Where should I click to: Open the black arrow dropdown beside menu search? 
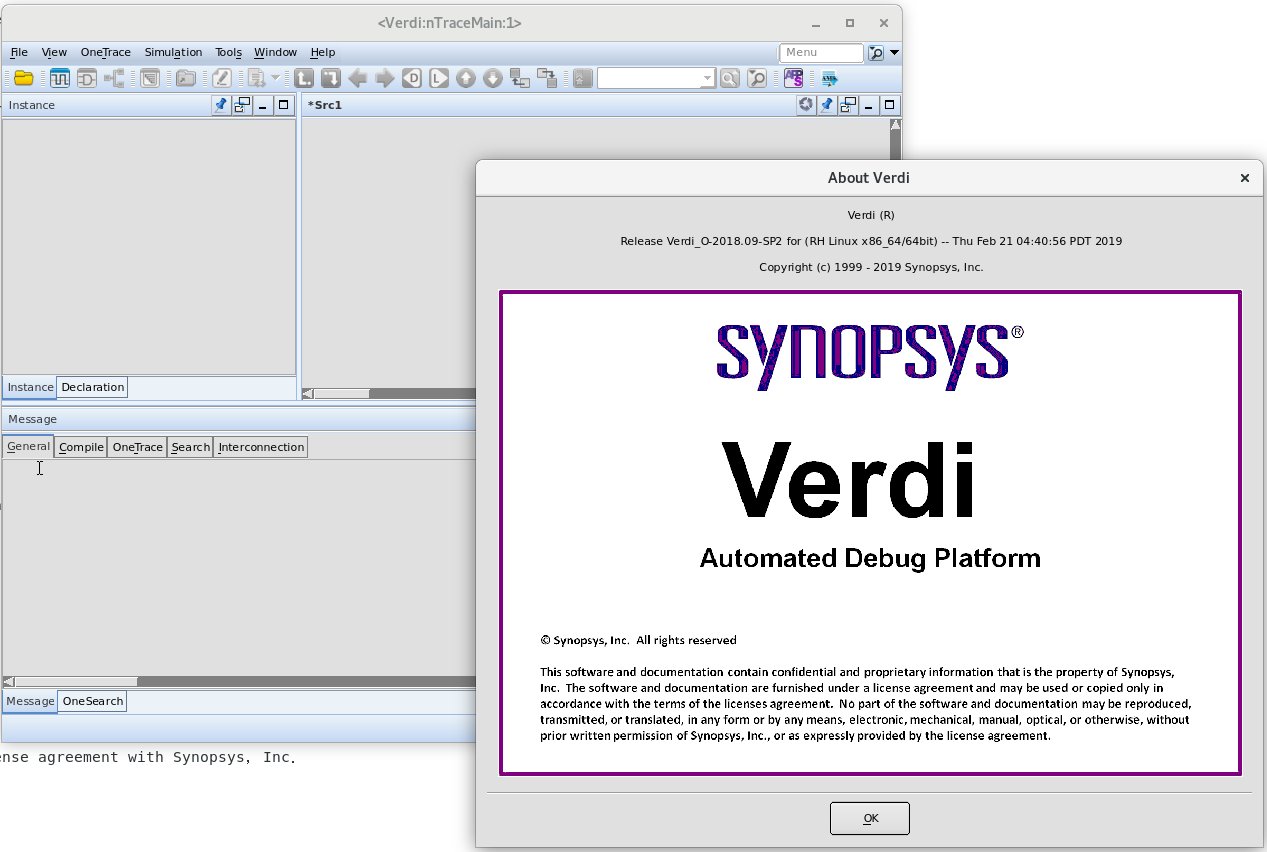pyautogui.click(x=895, y=53)
